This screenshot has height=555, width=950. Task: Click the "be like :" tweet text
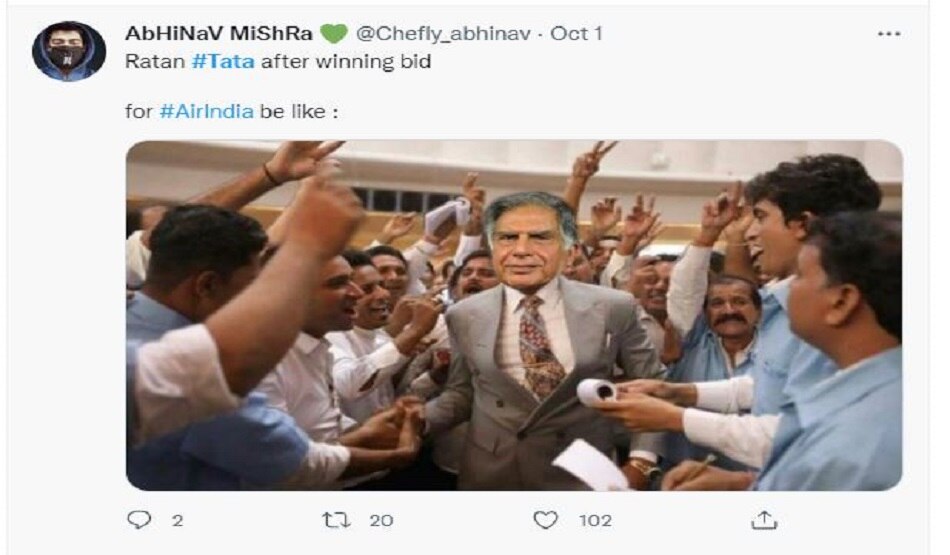pos(299,111)
